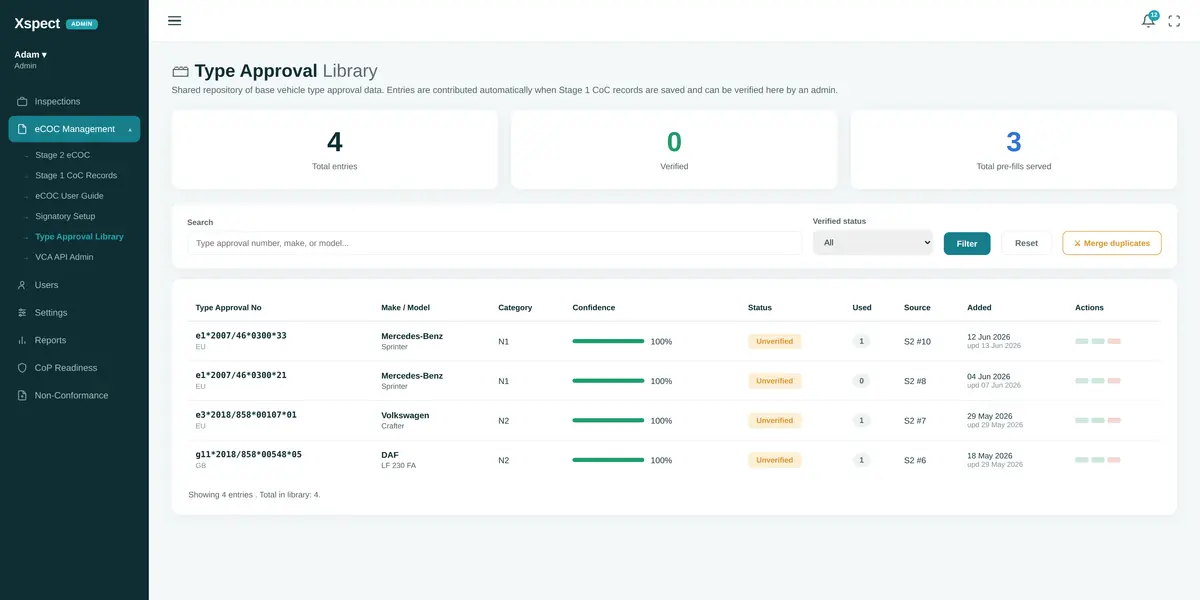Image resolution: width=1200 pixels, height=600 pixels.
Task: Click type approval number g11*2018/858*00548*05
Action: coord(248,454)
